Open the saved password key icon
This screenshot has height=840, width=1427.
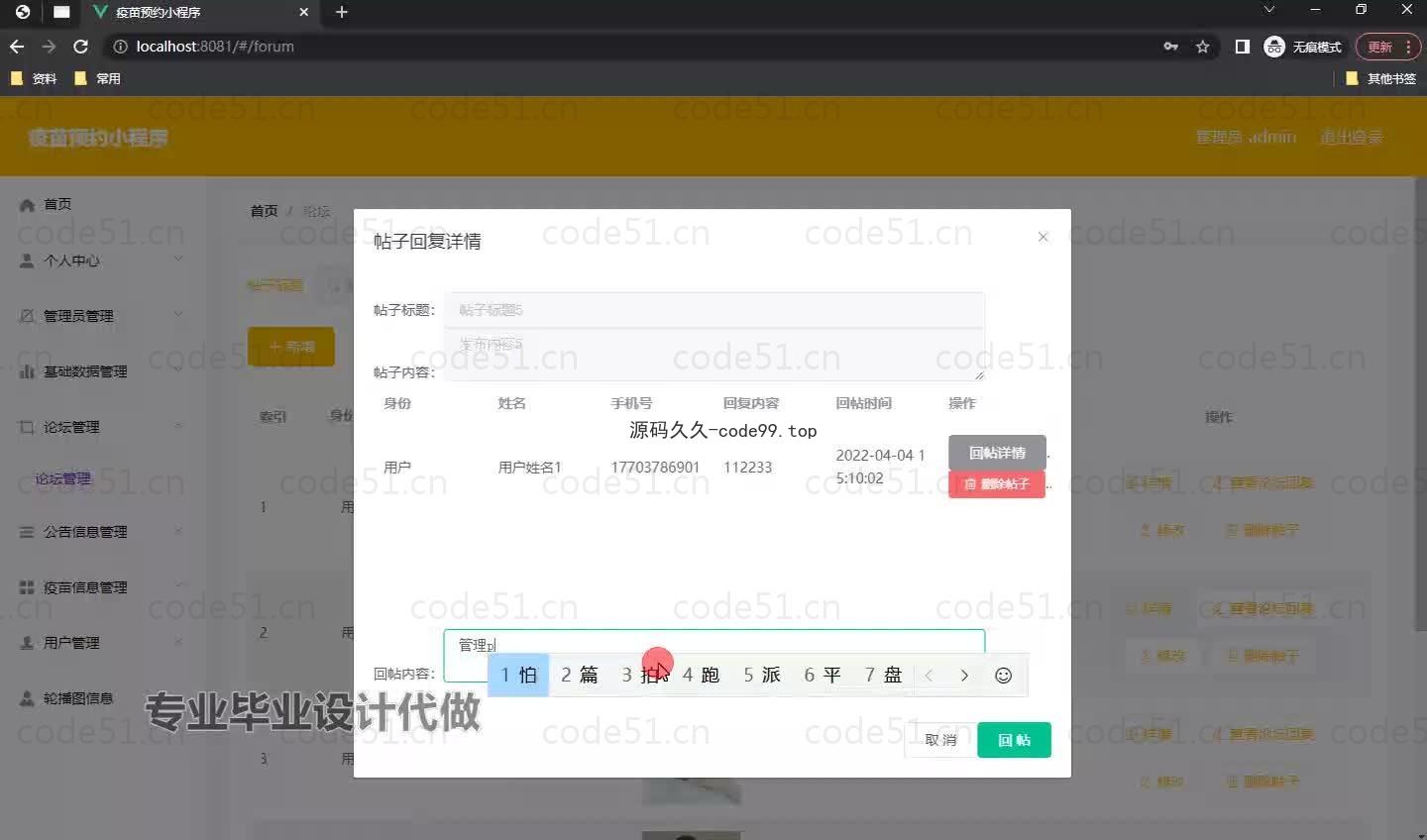[x=1171, y=47]
